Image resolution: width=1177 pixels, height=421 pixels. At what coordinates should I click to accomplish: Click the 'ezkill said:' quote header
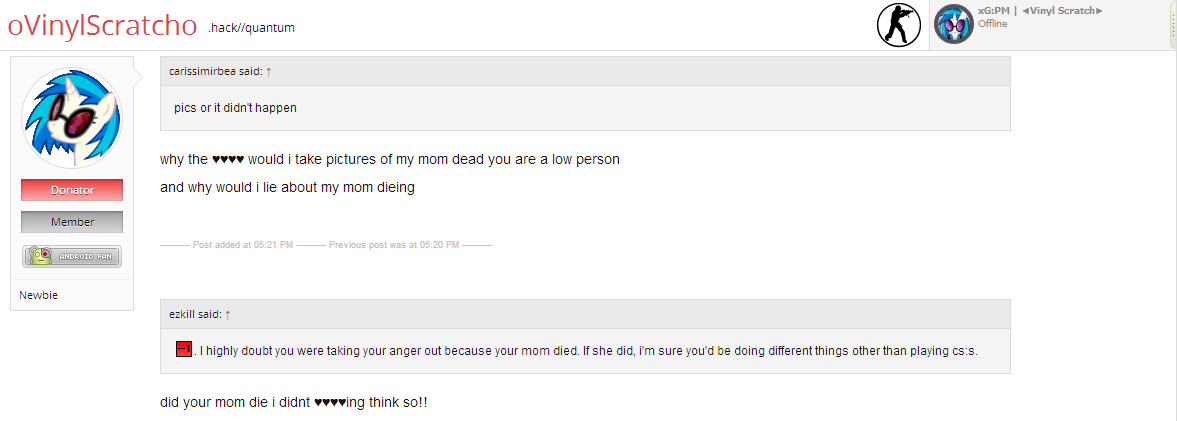click(195, 314)
